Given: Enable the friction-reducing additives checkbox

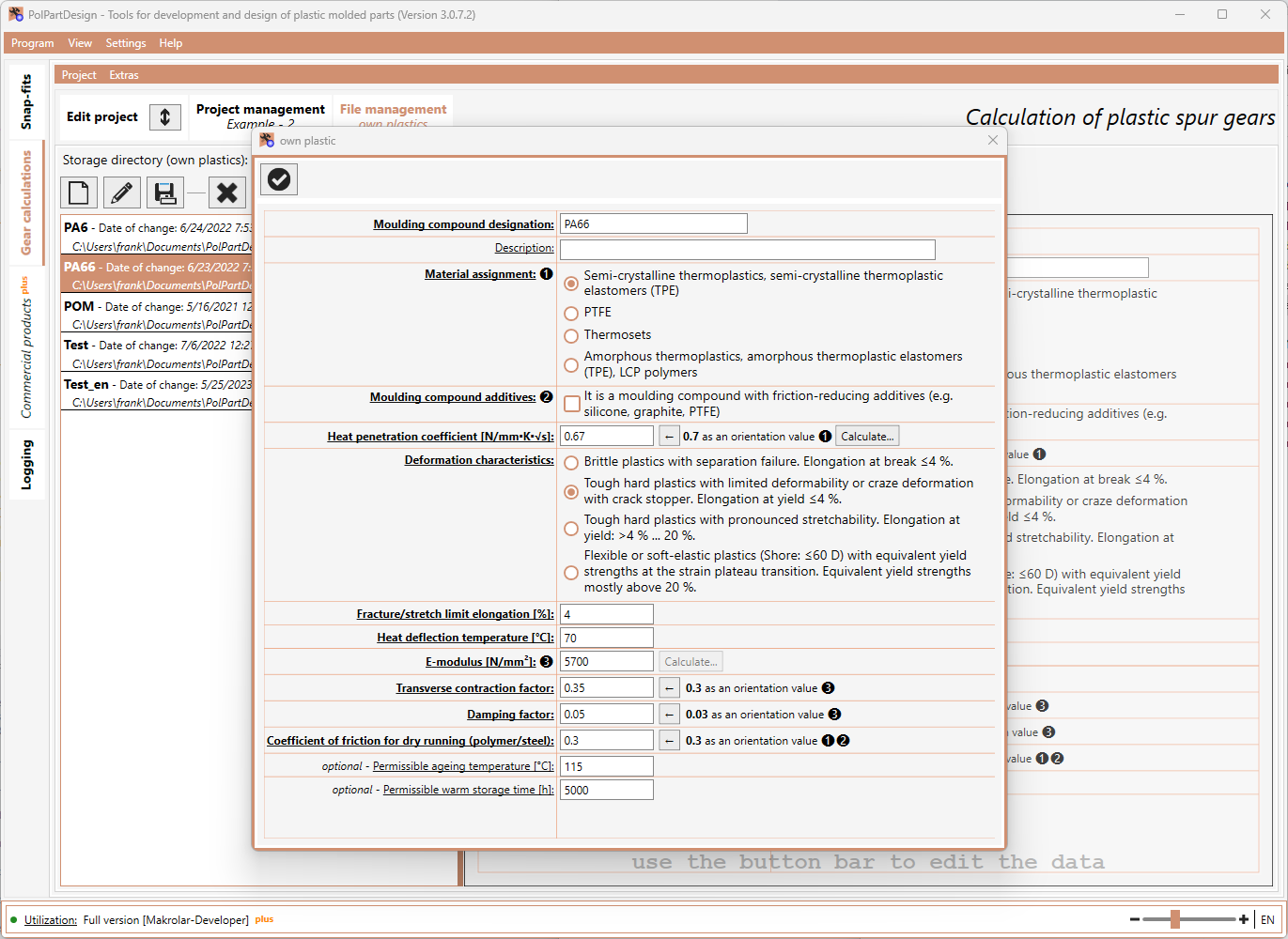Looking at the screenshot, I should point(572,404).
